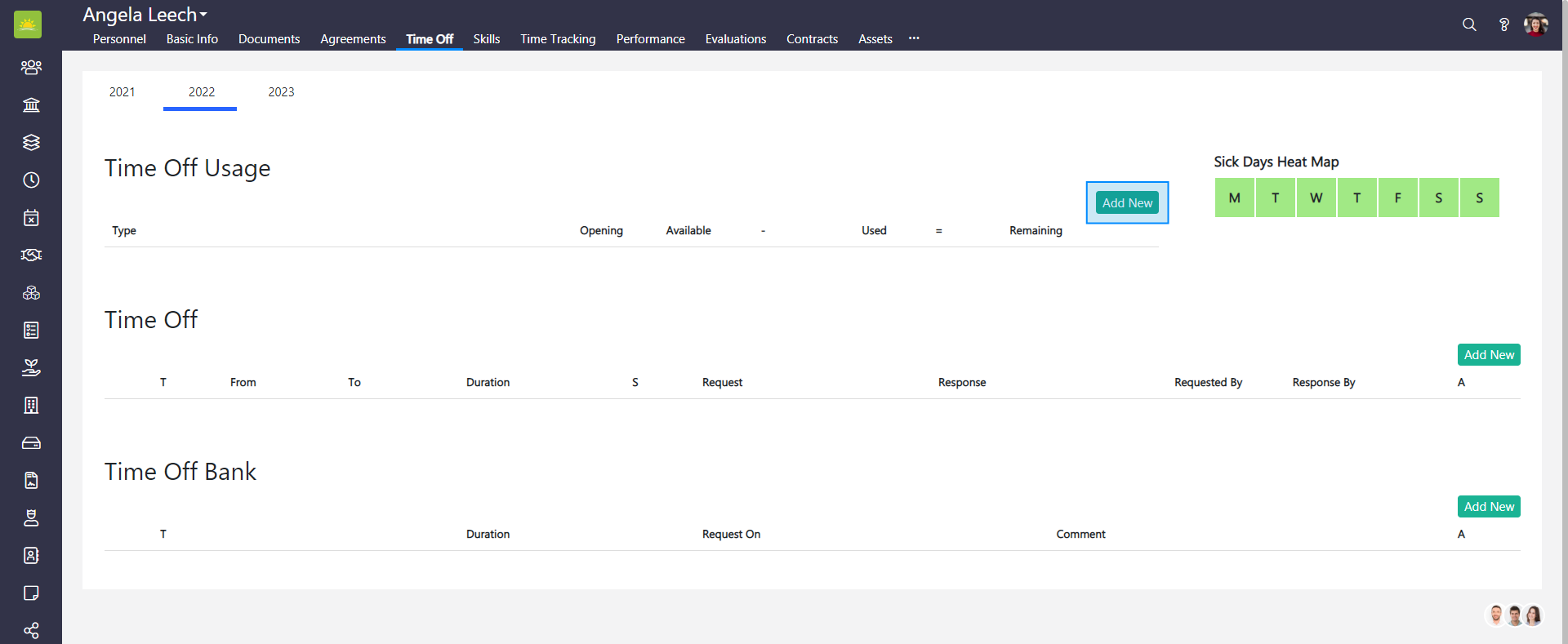Open the clock icon in sidebar
Image resolution: width=1568 pixels, height=644 pixels.
coord(31,180)
